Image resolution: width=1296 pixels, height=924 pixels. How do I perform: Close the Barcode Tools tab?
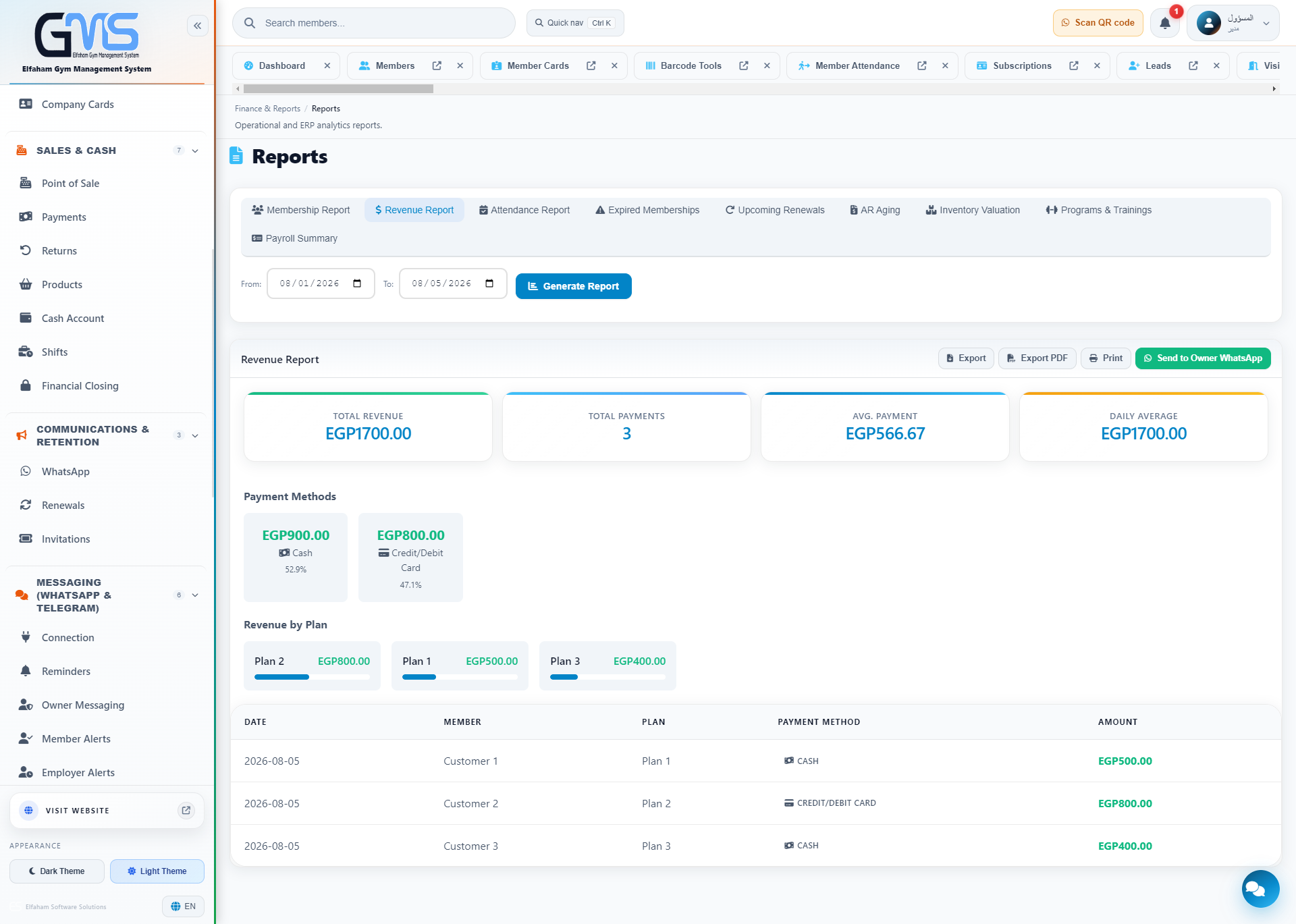(767, 65)
